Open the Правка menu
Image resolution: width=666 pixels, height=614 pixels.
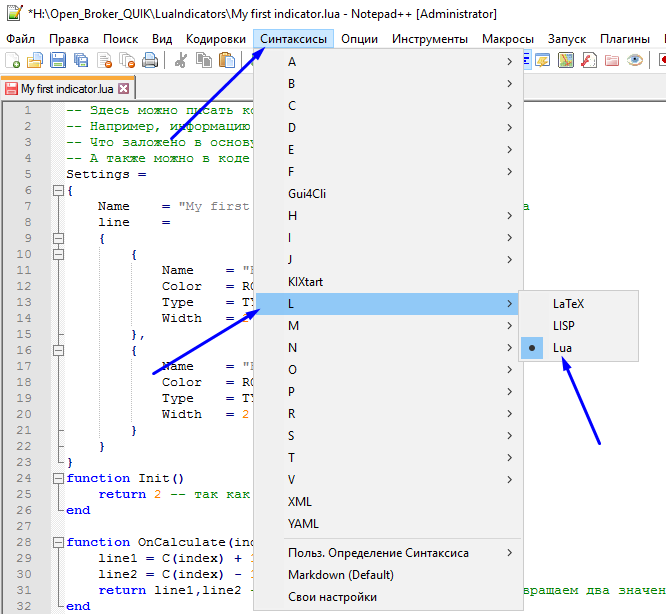(69, 39)
